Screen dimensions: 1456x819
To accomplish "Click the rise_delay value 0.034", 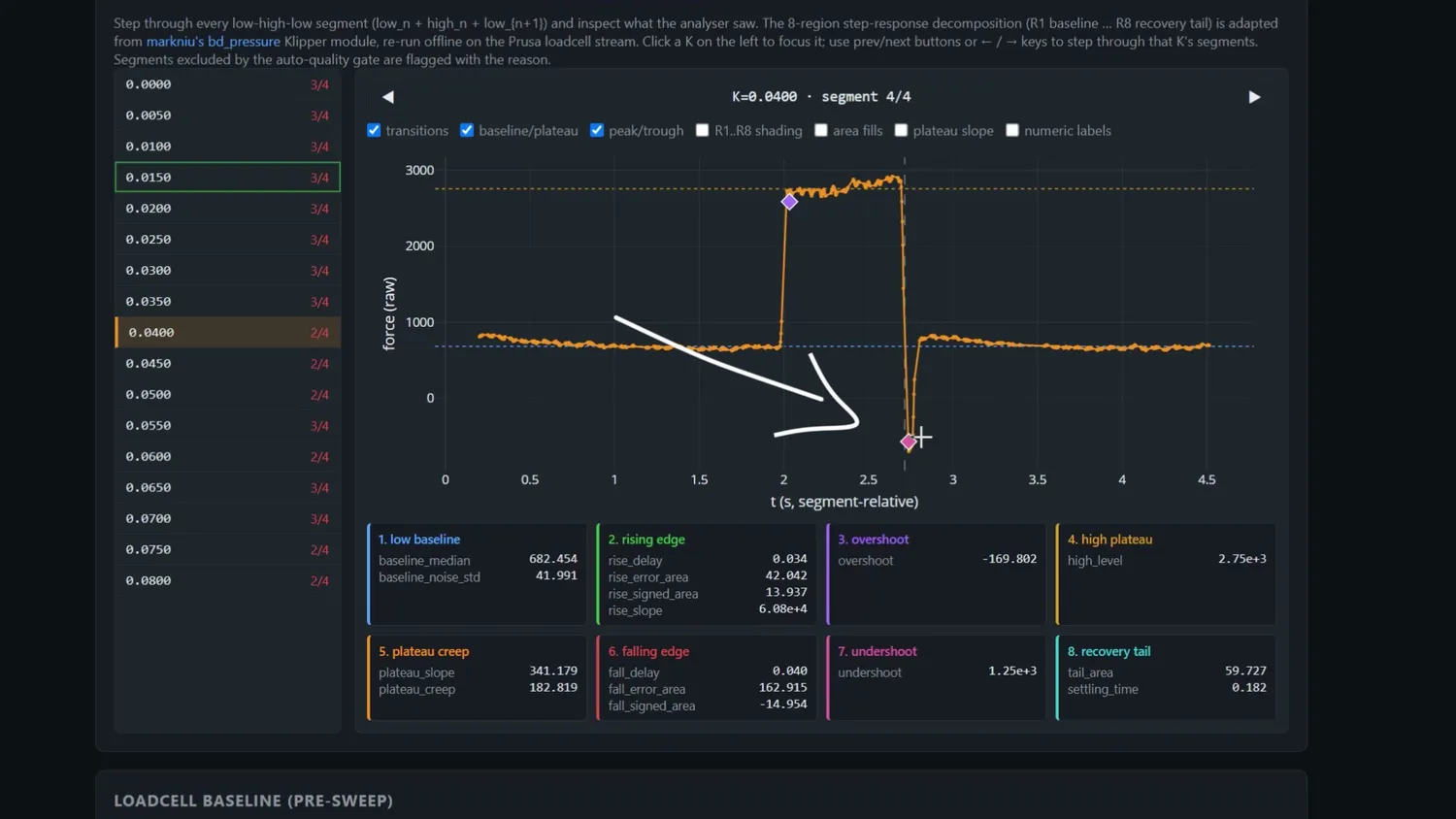I will 790,559.
